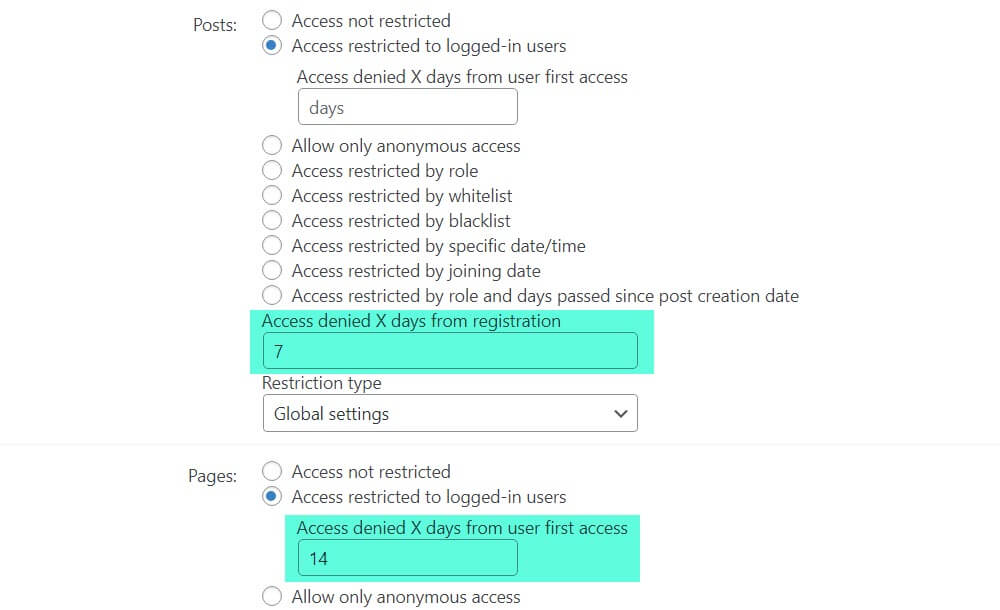Click 'Access denied X days from registration' label
Screen dimensions: 1000x610
click(x=411, y=321)
